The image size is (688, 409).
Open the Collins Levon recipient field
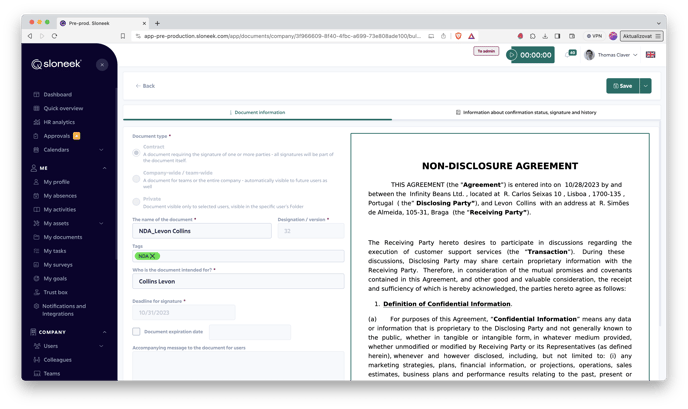(x=238, y=281)
